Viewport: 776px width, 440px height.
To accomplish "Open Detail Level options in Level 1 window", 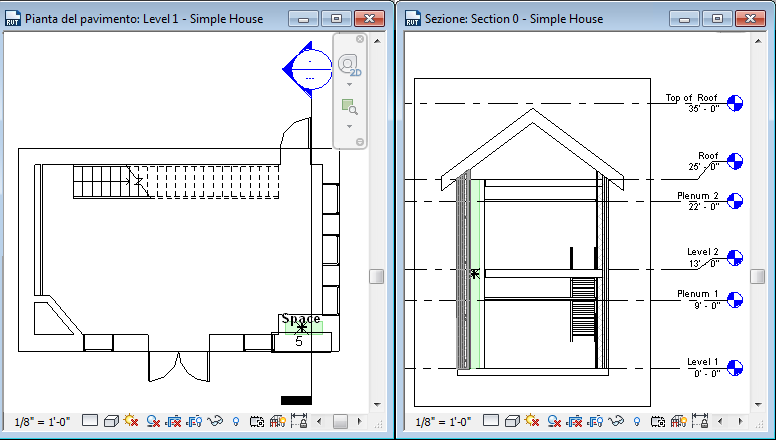I will click(x=90, y=421).
